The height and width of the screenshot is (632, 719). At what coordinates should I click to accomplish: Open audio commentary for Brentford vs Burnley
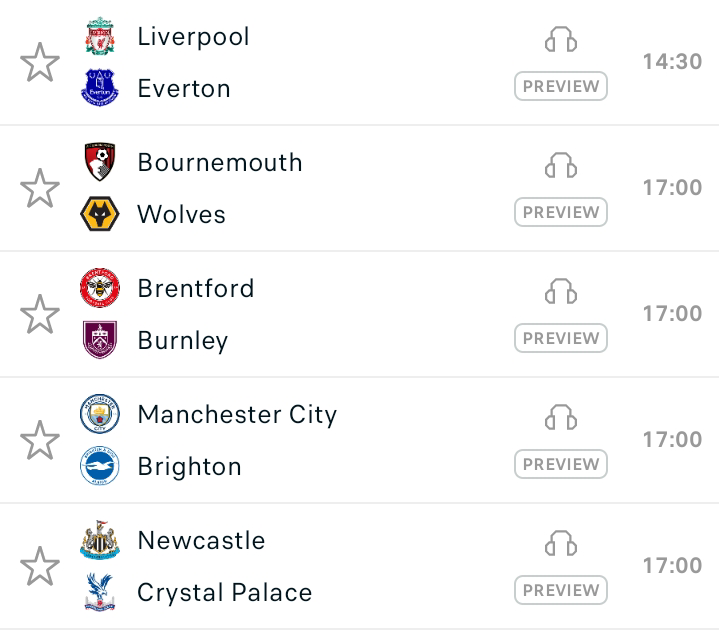point(561,292)
